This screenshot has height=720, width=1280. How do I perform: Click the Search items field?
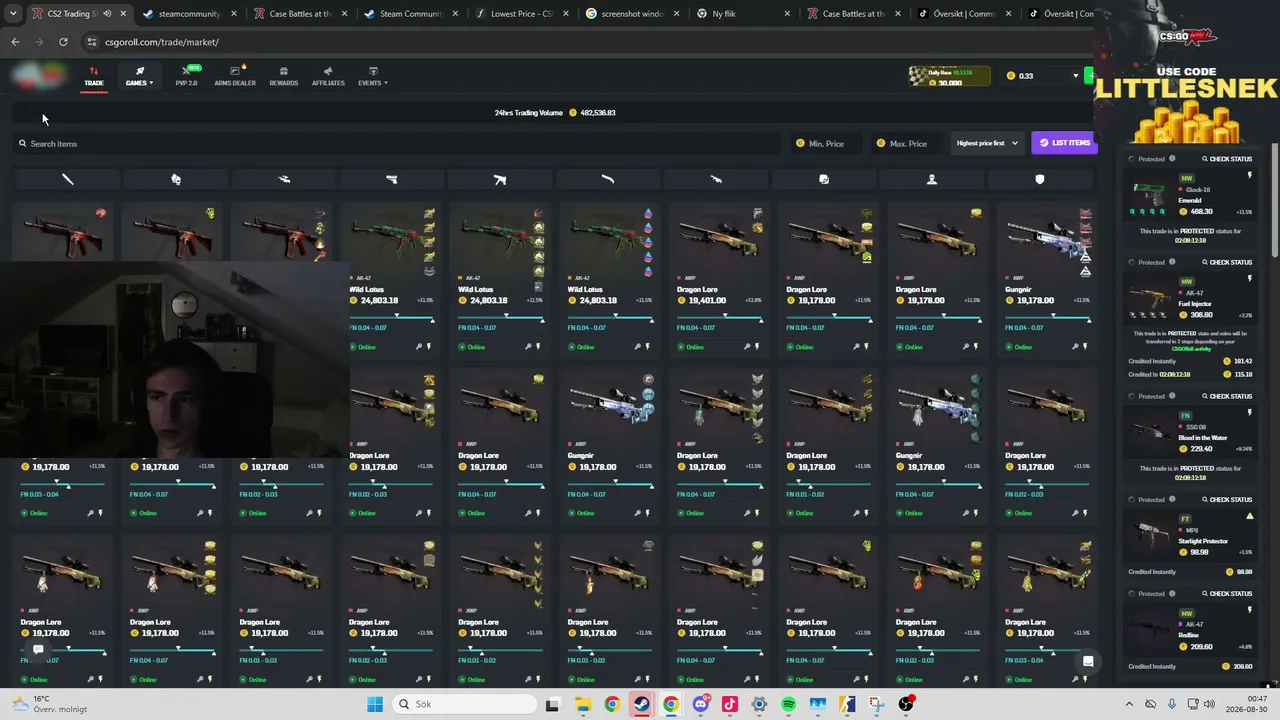point(398,143)
